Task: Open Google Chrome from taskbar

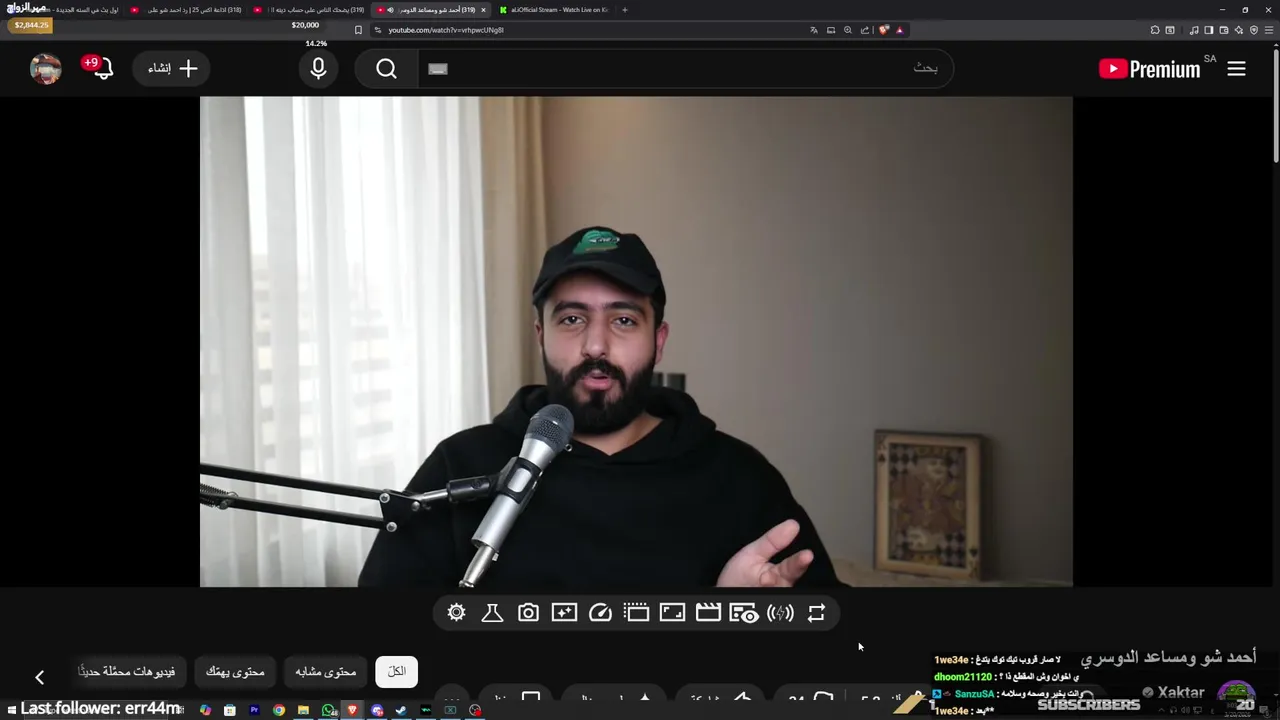Action: [279, 710]
